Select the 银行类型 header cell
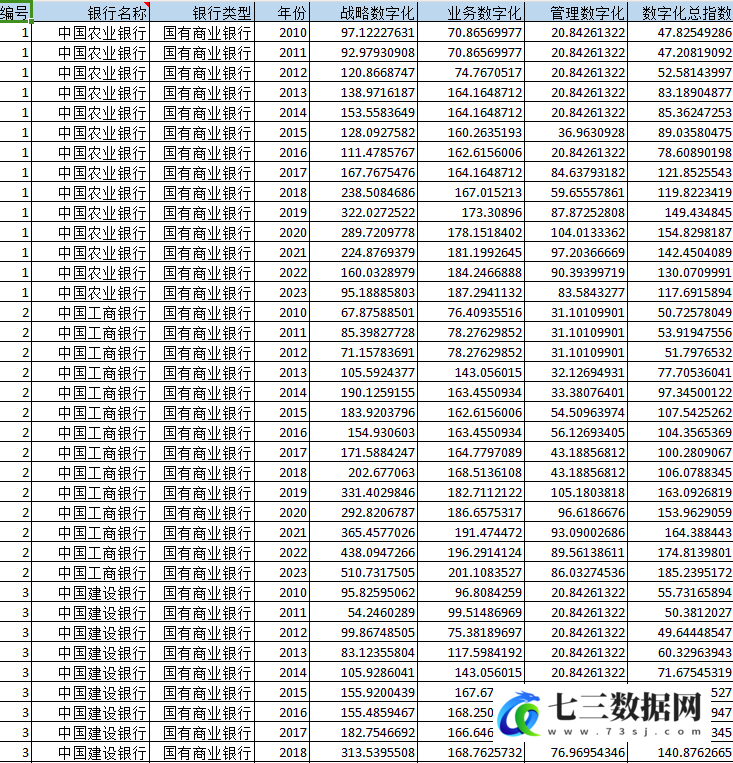The image size is (733, 763). click(202, 12)
